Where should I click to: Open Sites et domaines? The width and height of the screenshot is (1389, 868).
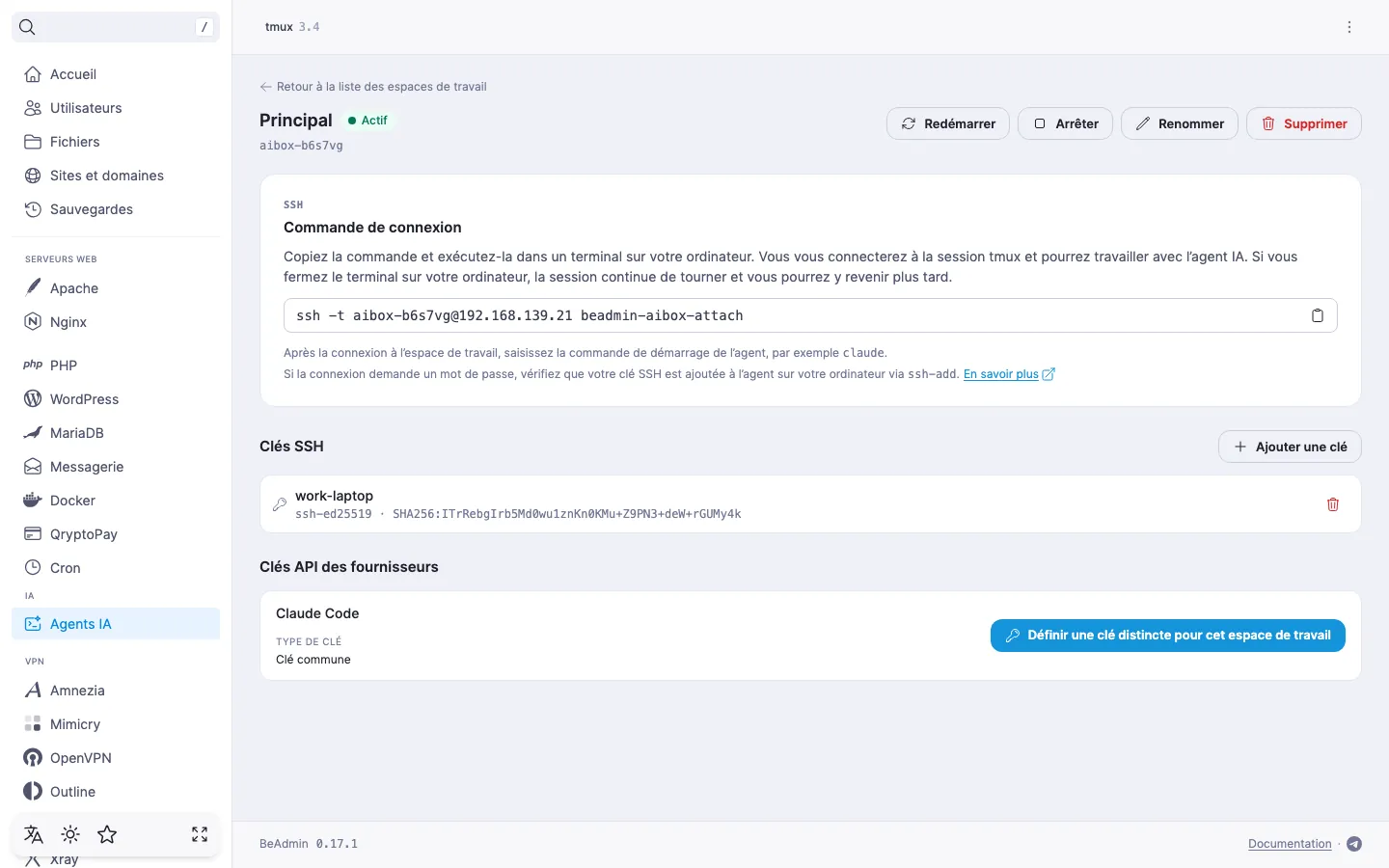click(116, 176)
